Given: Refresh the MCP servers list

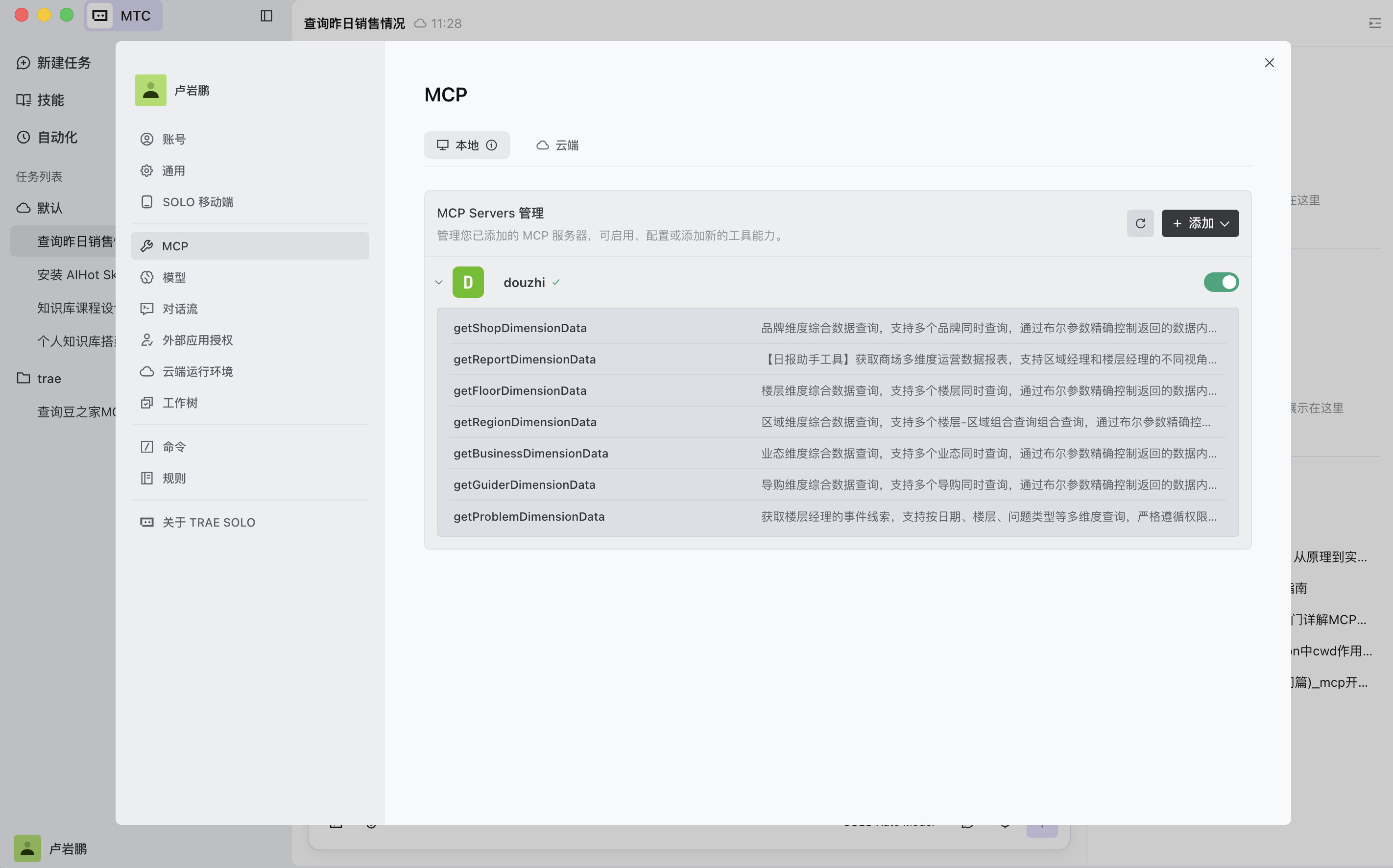Looking at the screenshot, I should 1140,223.
